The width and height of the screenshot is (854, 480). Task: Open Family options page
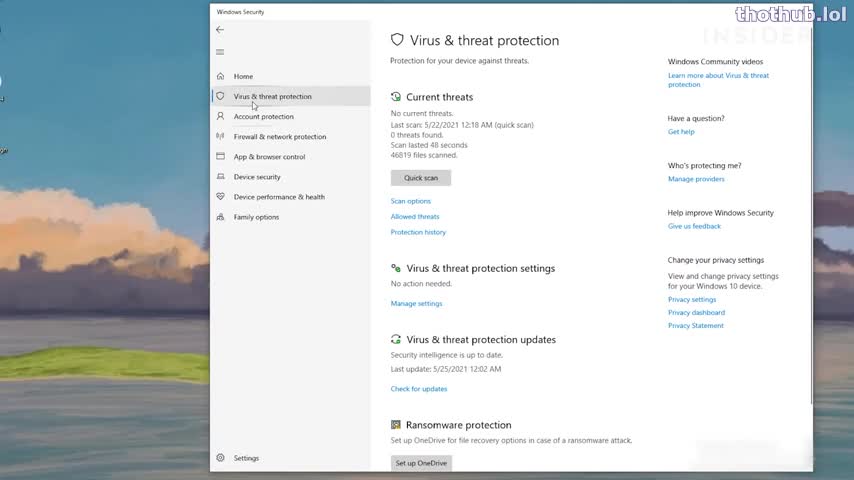point(291,217)
